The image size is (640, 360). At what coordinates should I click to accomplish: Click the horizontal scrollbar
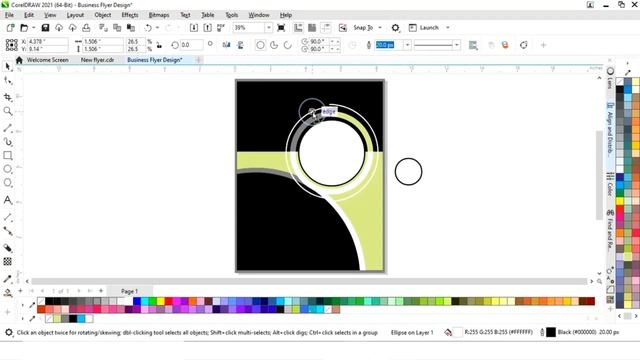(309, 281)
